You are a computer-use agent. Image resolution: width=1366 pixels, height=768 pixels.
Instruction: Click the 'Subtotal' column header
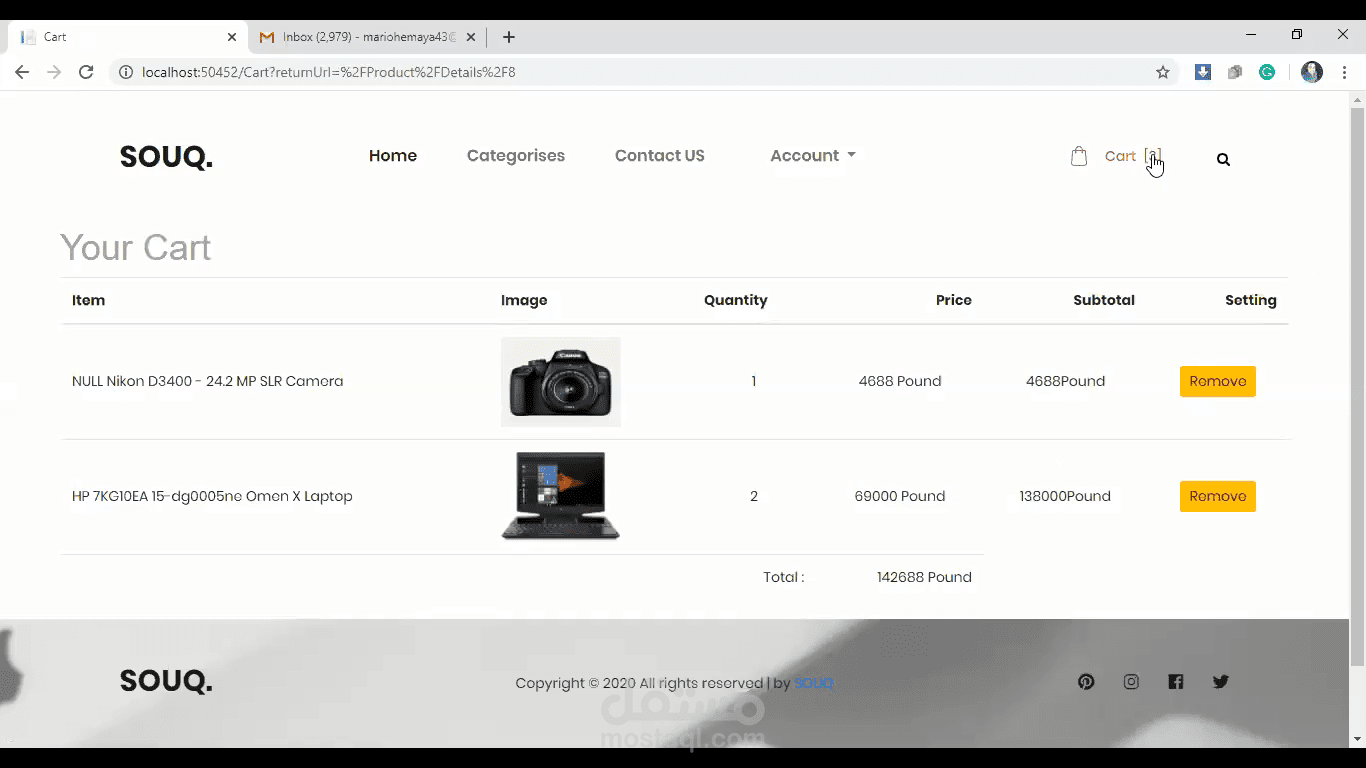1104,300
